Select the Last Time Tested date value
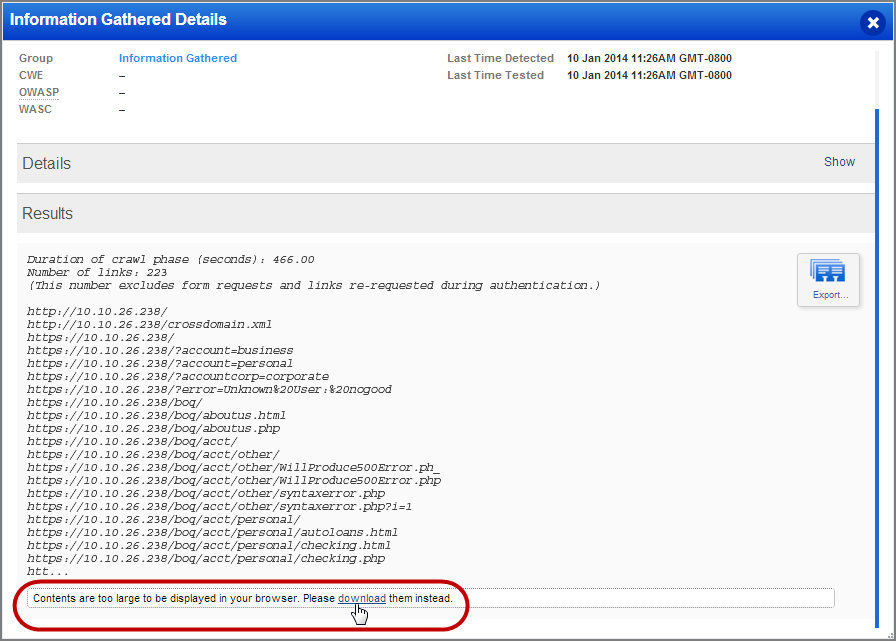 [649, 75]
